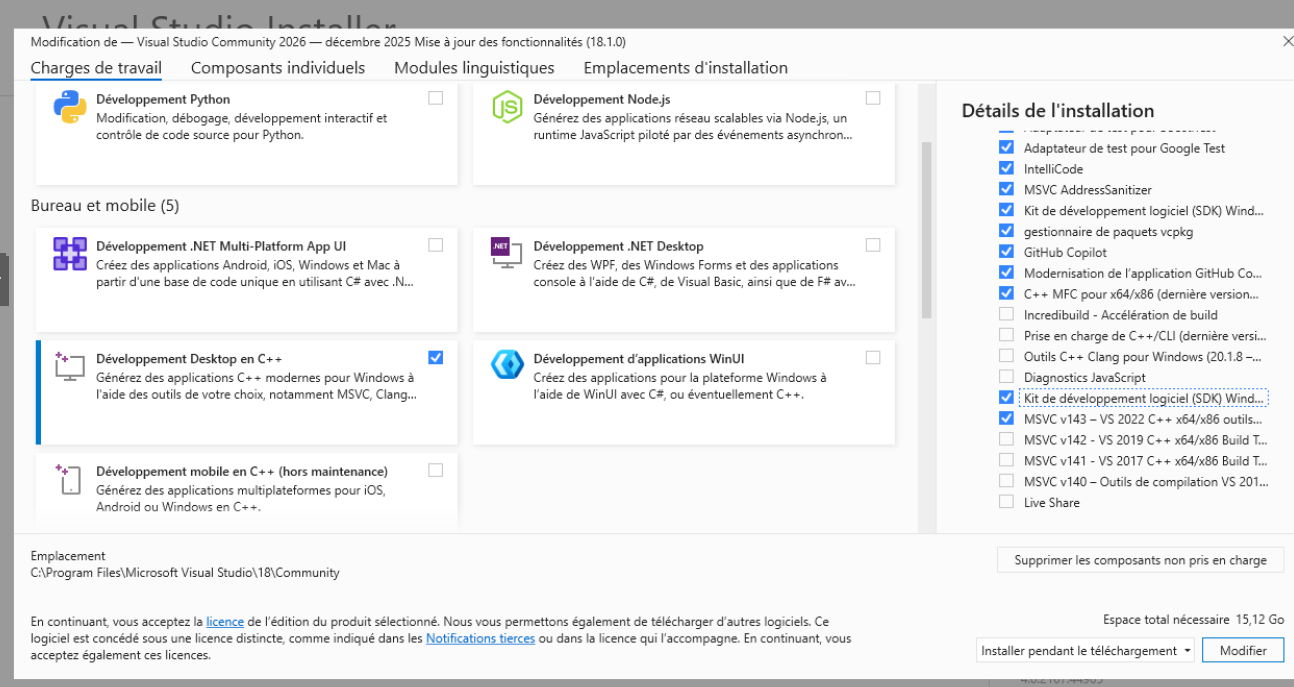Uncheck Modernisation de l'application GitHub component
The height and width of the screenshot is (687, 1294).
click(1006, 272)
